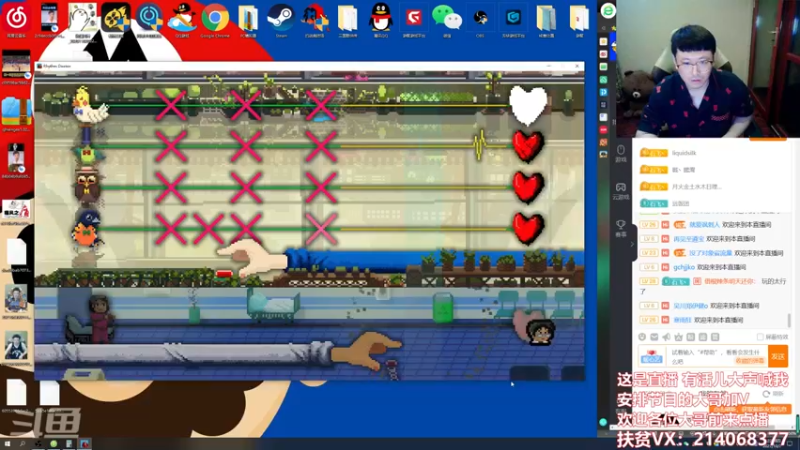800x450 pixels.
Task: Click the chat message input field
Action: [x=717, y=356]
